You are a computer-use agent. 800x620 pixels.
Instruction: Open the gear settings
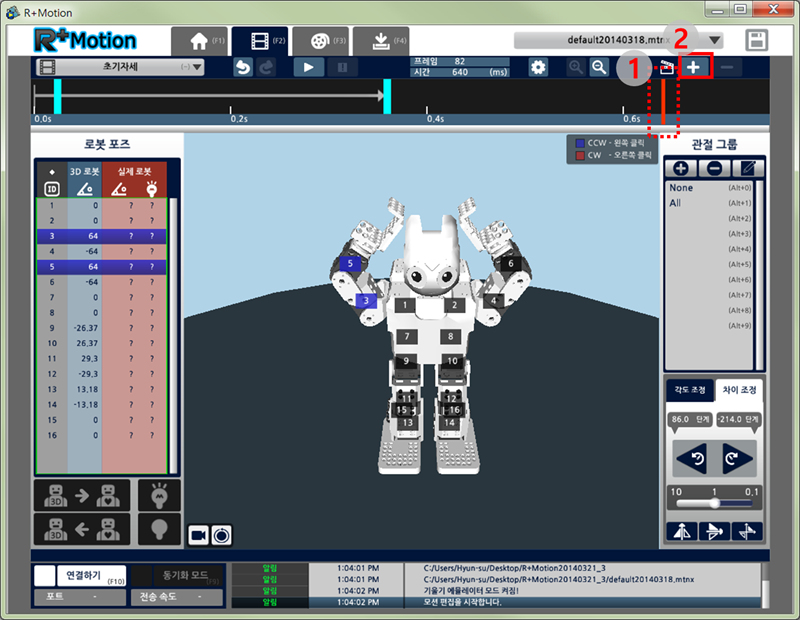pyautogui.click(x=538, y=67)
